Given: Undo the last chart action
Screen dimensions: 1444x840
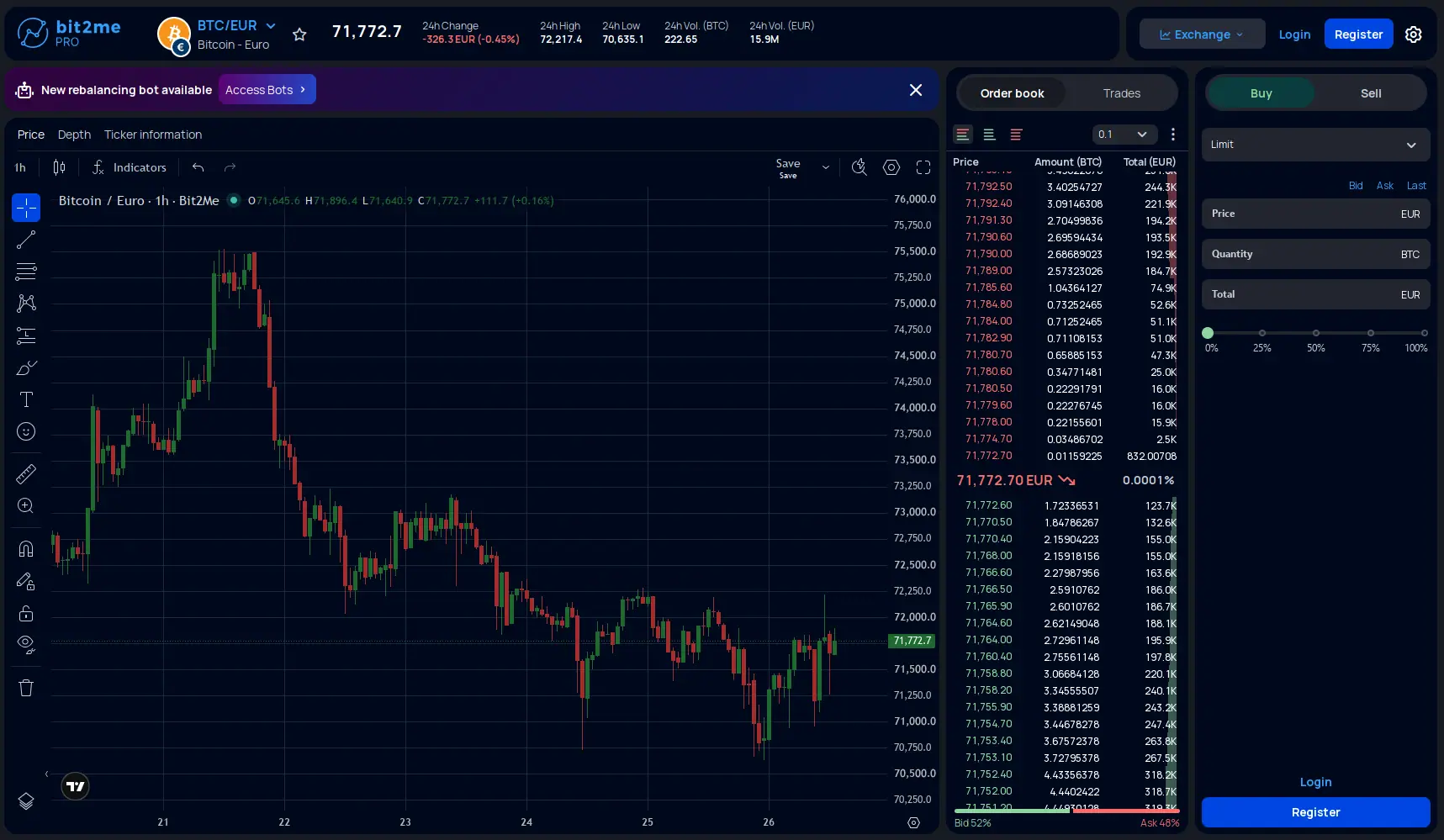Looking at the screenshot, I should click(x=198, y=167).
